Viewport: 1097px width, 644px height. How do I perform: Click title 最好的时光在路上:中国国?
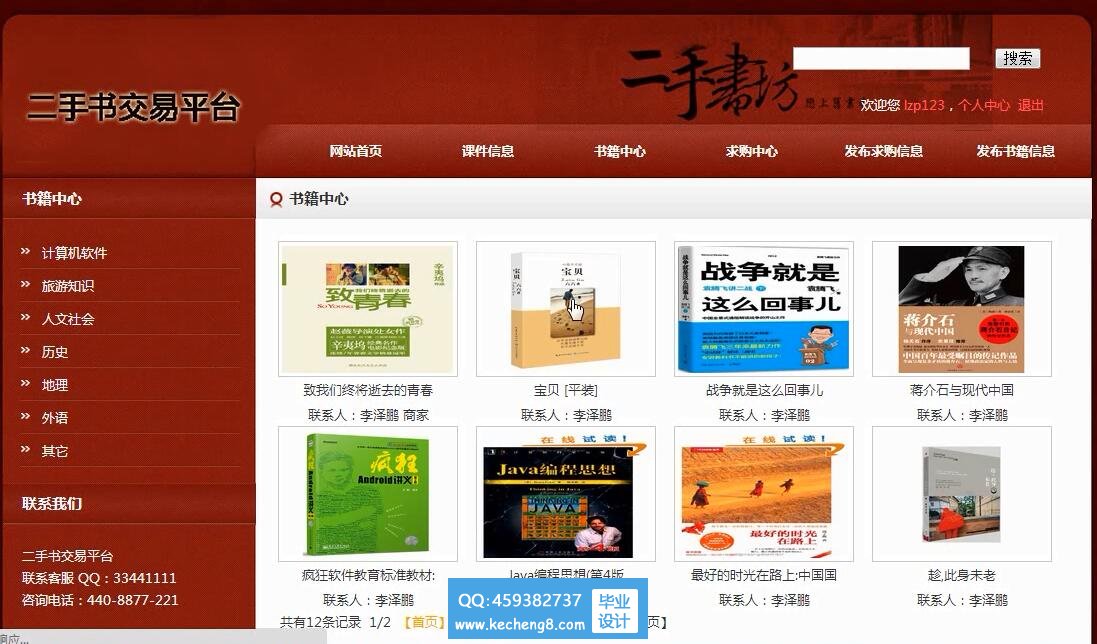(764, 575)
